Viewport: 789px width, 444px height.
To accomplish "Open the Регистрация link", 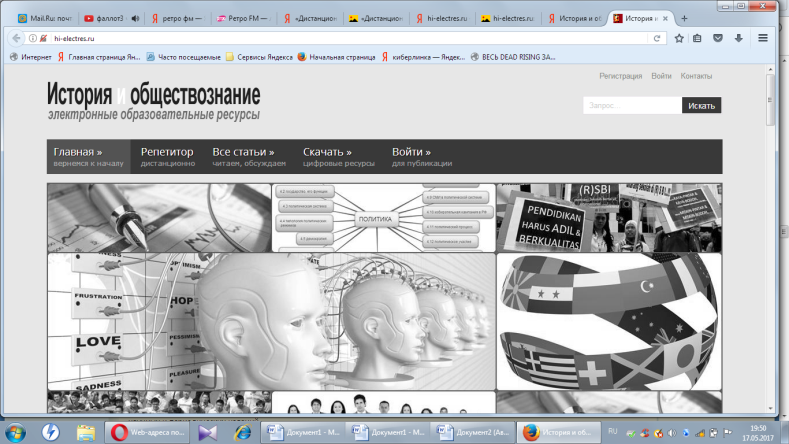I will (620, 76).
